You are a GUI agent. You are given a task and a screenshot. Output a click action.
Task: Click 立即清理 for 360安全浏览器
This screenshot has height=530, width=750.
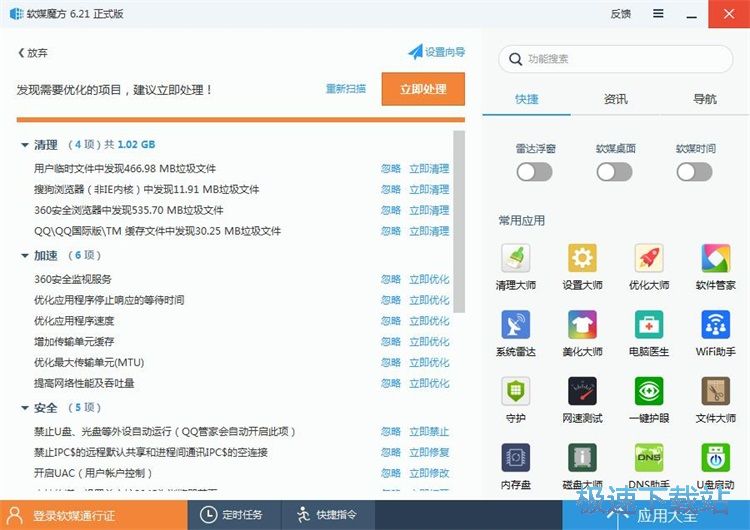pyautogui.click(x=429, y=210)
